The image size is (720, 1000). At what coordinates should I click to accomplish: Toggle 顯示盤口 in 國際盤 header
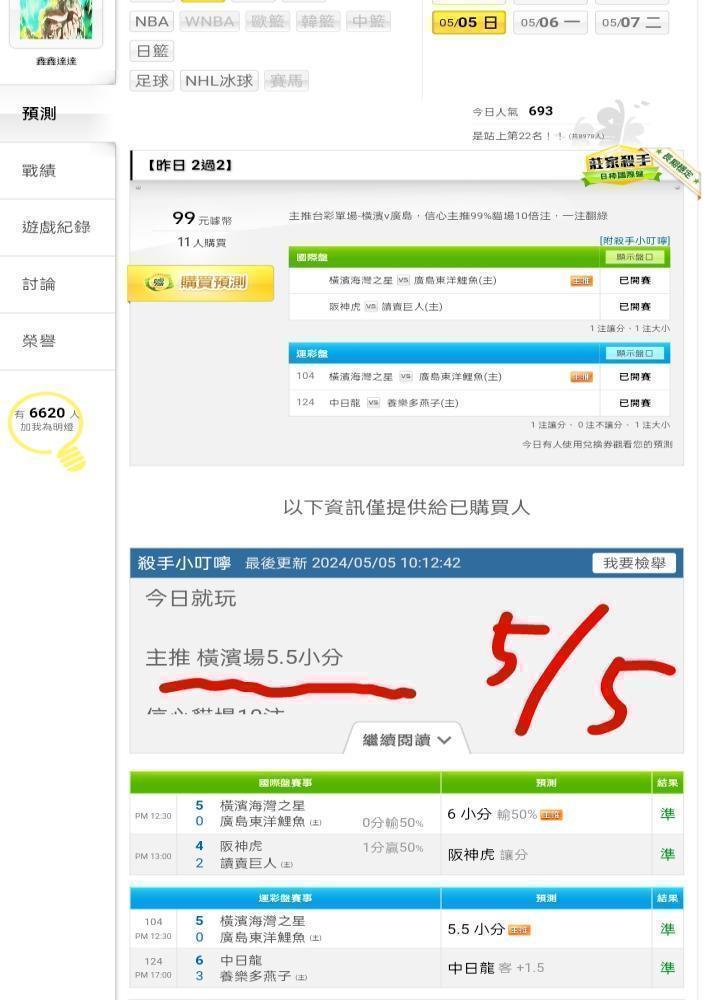pyautogui.click(x=635, y=257)
